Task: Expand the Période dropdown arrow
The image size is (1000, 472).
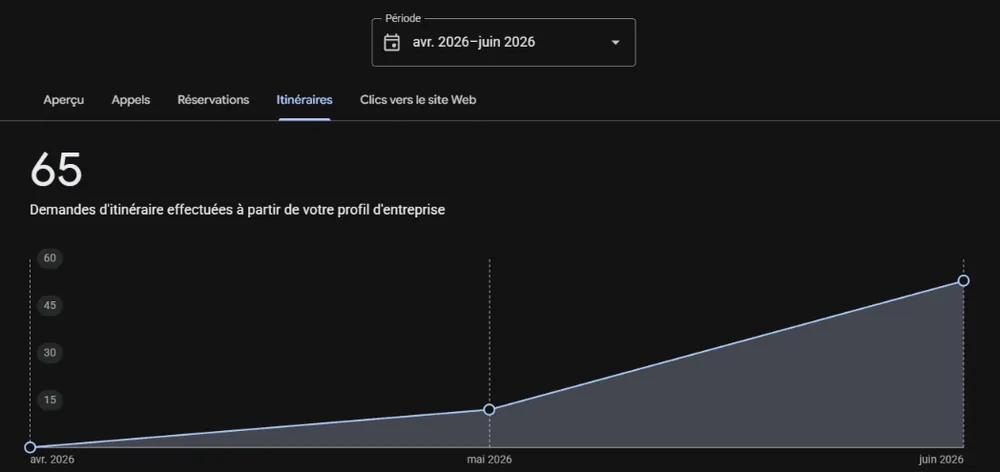Action: point(615,43)
